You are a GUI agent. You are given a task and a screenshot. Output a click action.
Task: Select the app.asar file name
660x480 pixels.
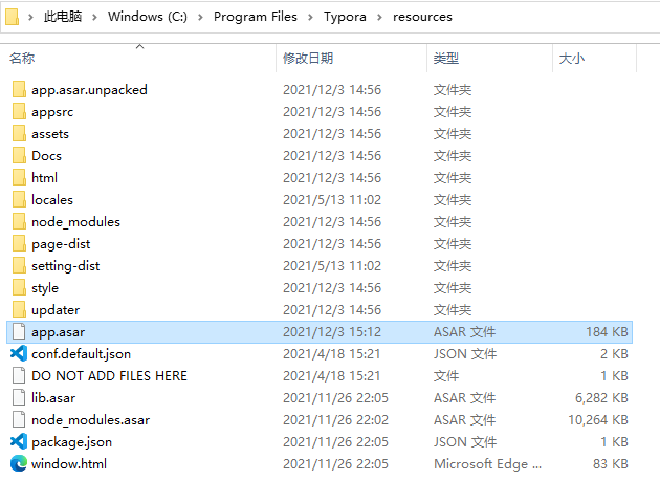58,332
